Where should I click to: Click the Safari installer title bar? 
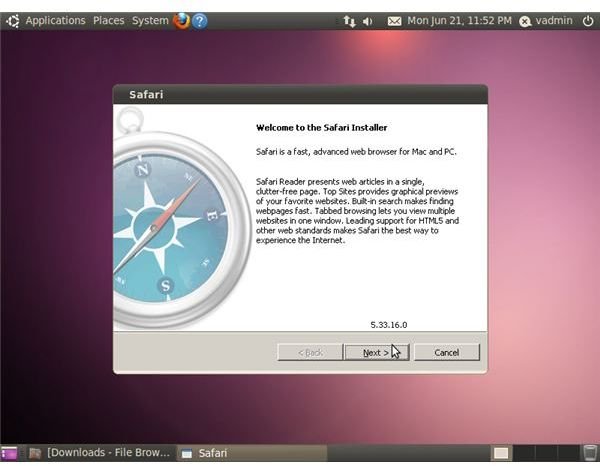(x=300, y=95)
